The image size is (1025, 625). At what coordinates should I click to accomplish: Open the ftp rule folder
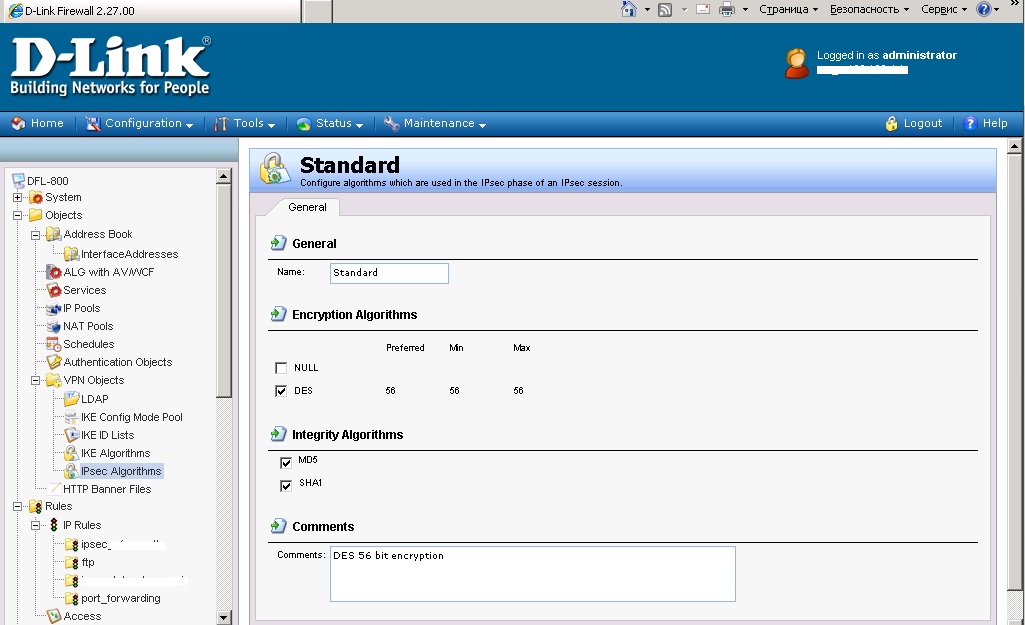click(x=87, y=562)
